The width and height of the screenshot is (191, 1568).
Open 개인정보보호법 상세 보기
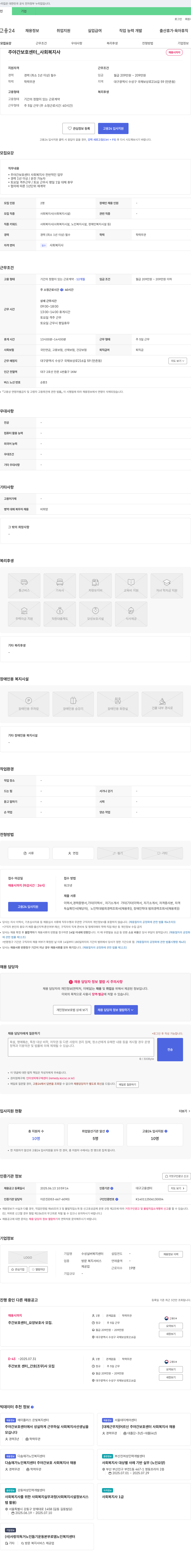(x=72, y=1010)
